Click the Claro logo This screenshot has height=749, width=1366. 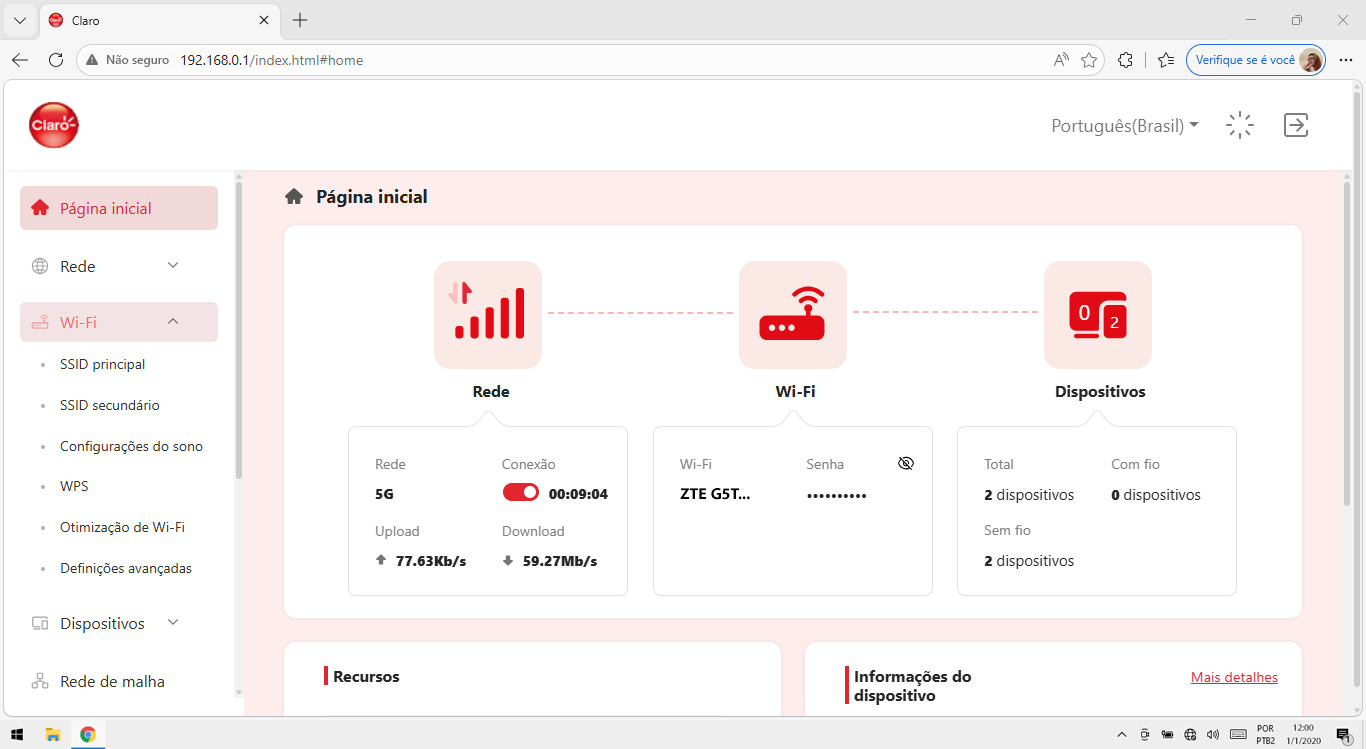tap(54, 125)
